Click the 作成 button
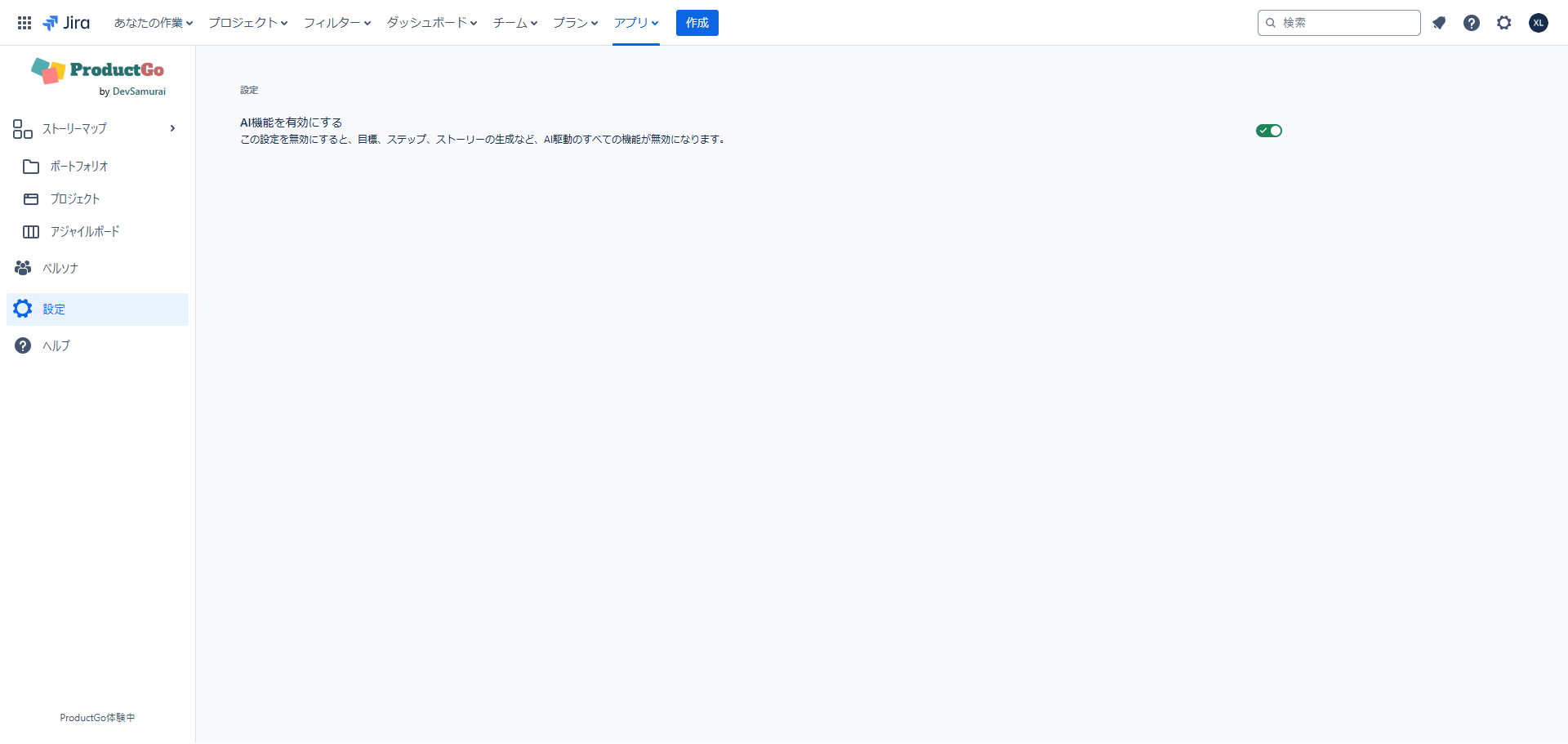The image size is (1568, 744). [697, 23]
